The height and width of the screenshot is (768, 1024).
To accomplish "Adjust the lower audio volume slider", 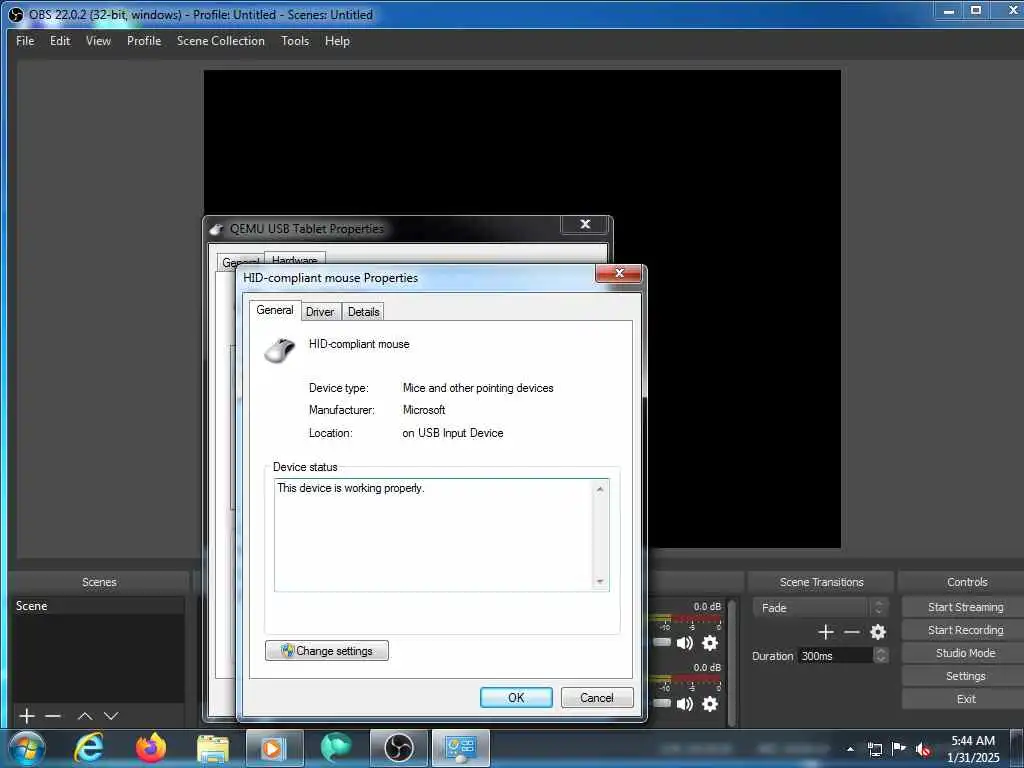I will coord(661,703).
